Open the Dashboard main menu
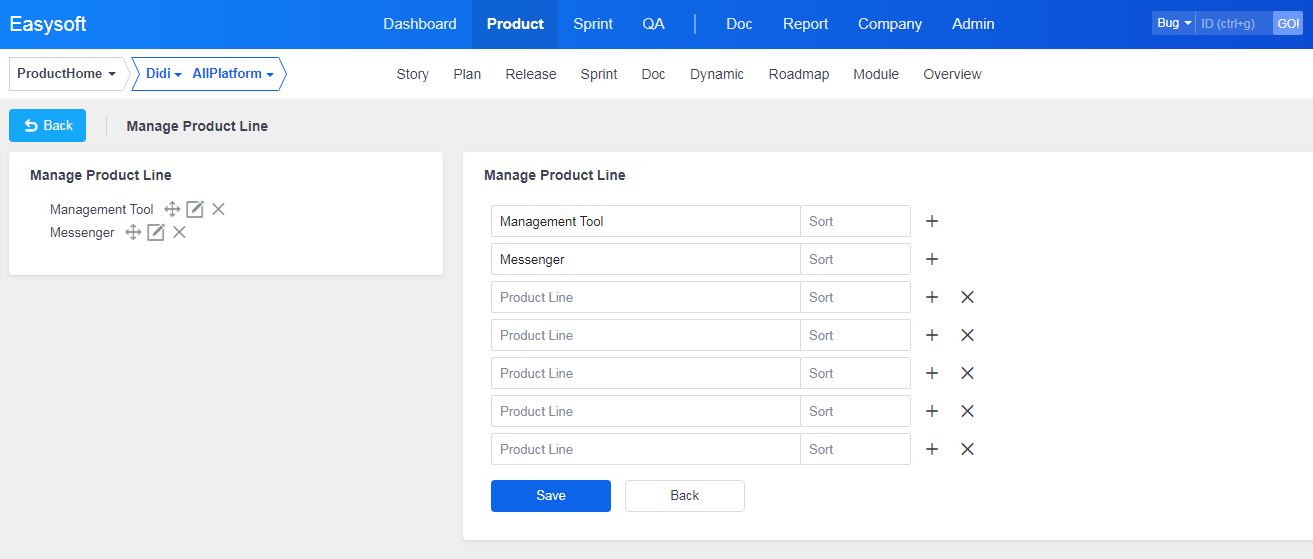The width and height of the screenshot is (1313, 559). [x=420, y=24]
